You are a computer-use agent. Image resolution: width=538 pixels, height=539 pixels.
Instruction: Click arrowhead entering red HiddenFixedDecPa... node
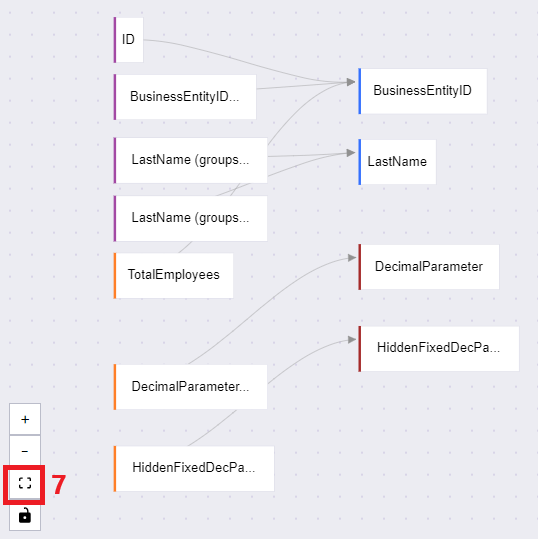point(352,340)
